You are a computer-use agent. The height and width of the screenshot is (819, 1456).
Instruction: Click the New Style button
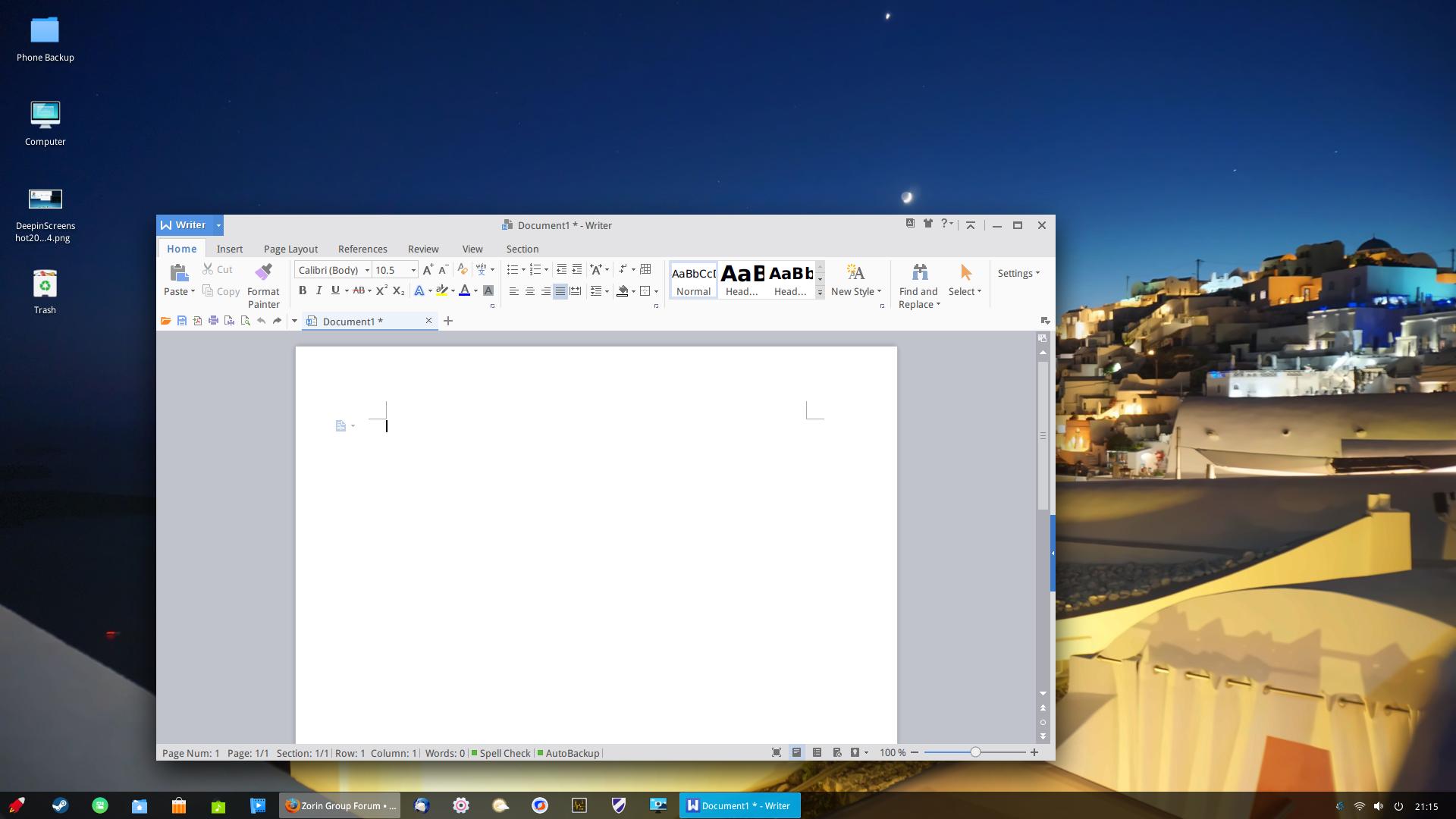[855, 280]
